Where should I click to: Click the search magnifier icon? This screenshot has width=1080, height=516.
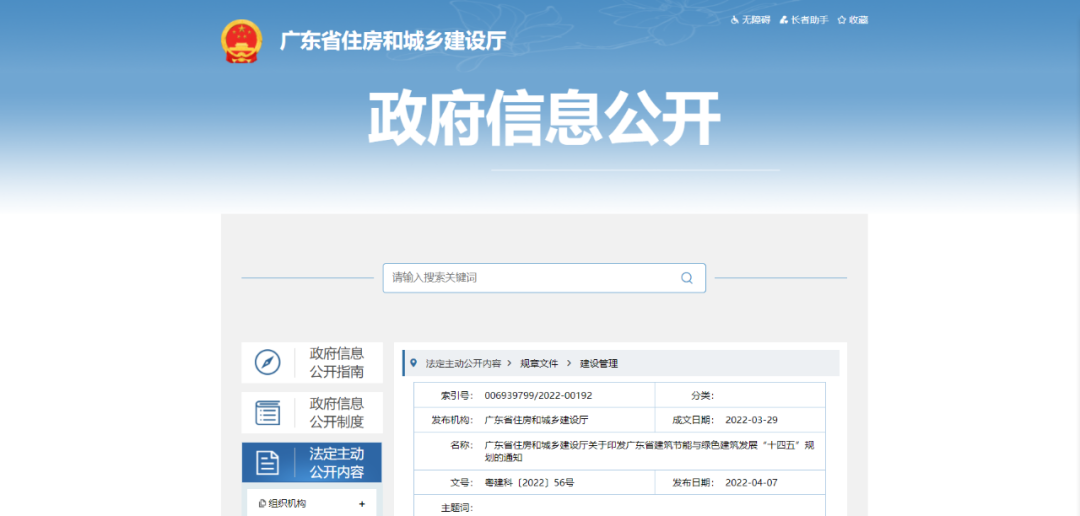[687, 278]
